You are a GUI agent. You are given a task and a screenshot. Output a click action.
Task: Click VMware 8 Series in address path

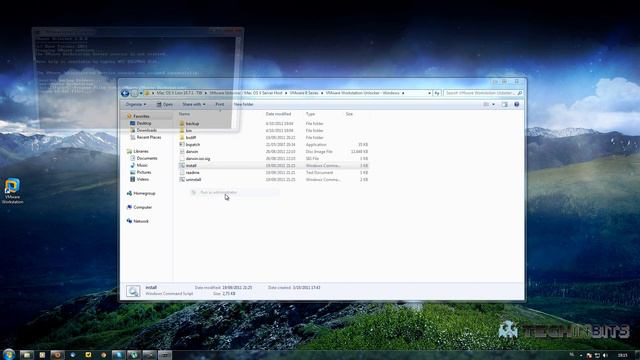click(304, 93)
